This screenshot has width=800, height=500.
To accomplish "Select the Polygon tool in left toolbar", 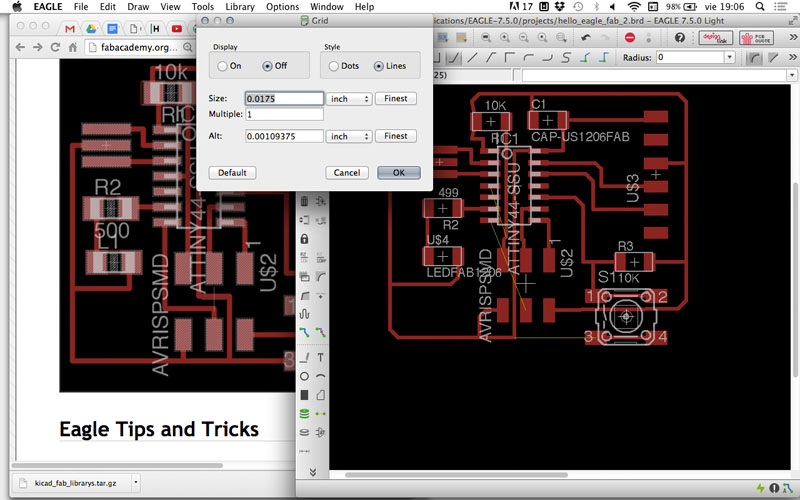I will 320,395.
